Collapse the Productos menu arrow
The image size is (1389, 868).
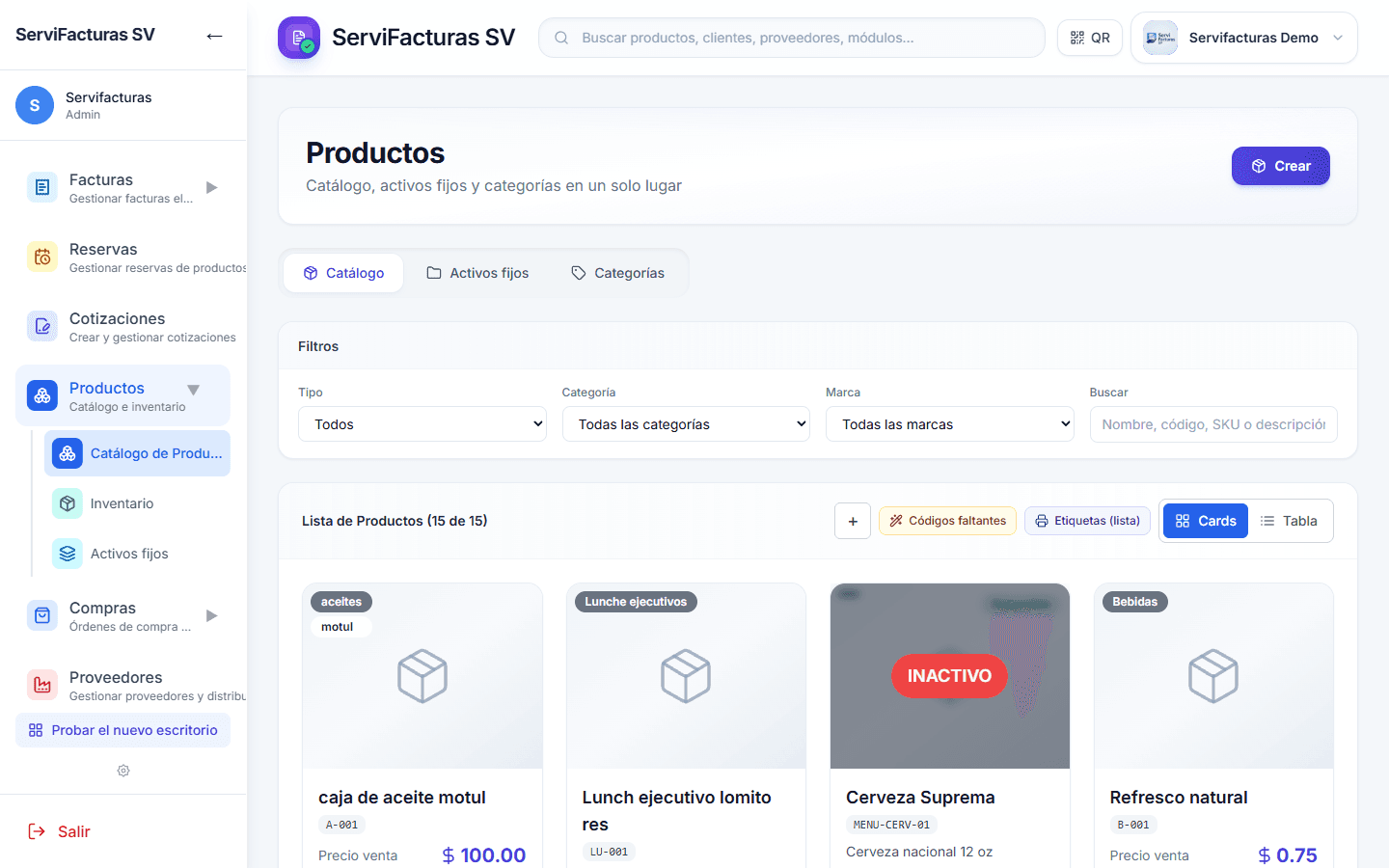[193, 390]
